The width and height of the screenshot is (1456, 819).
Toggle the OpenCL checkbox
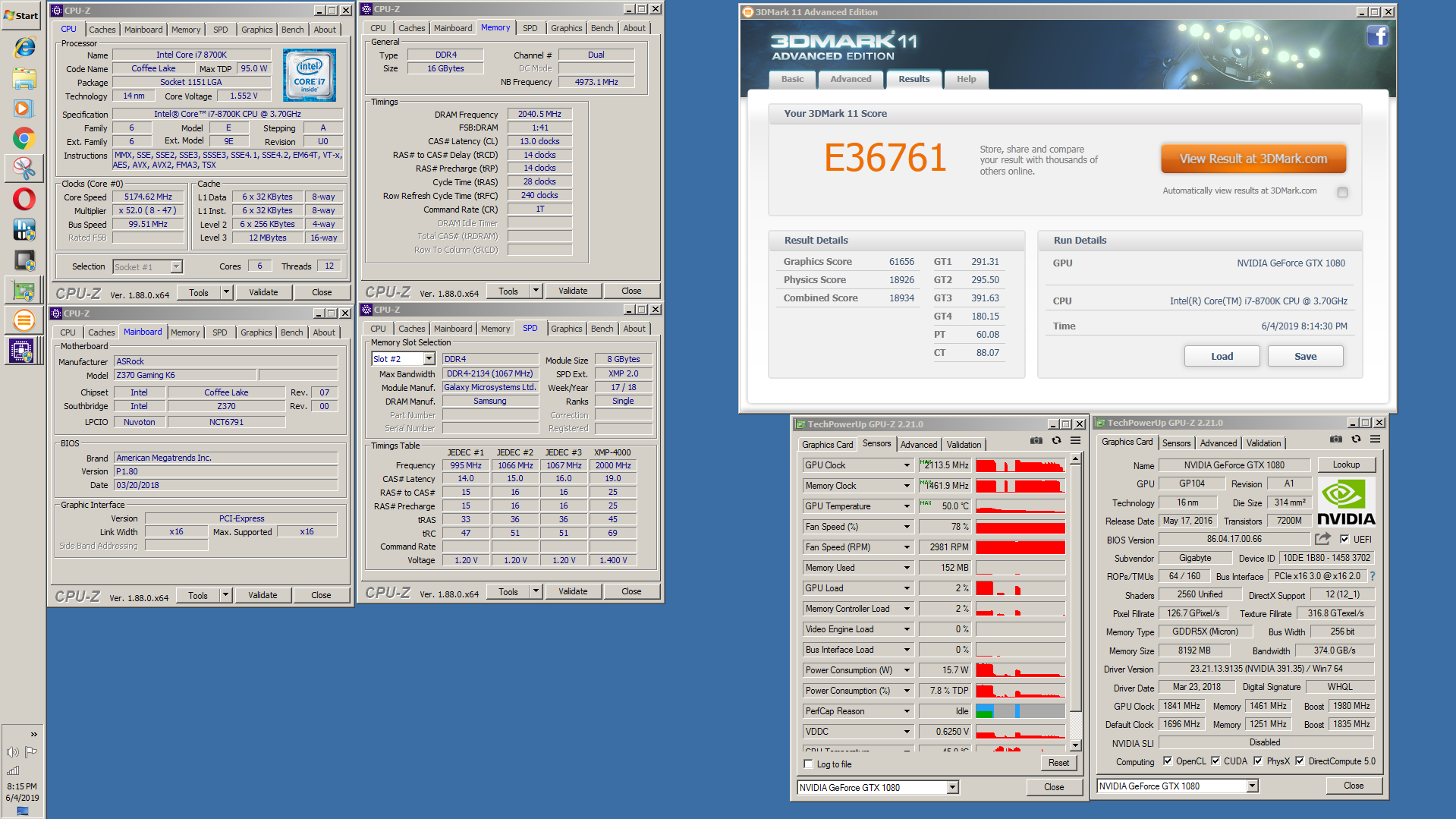(x=1168, y=761)
